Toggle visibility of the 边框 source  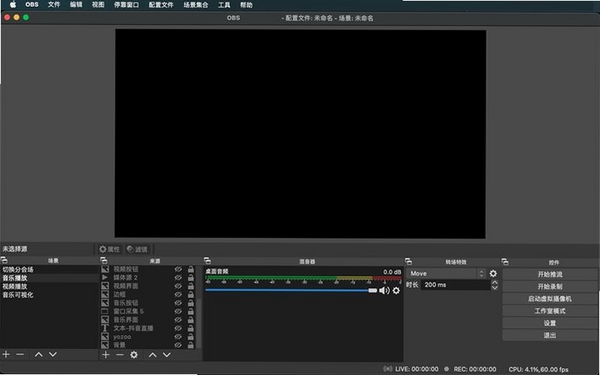point(178,294)
